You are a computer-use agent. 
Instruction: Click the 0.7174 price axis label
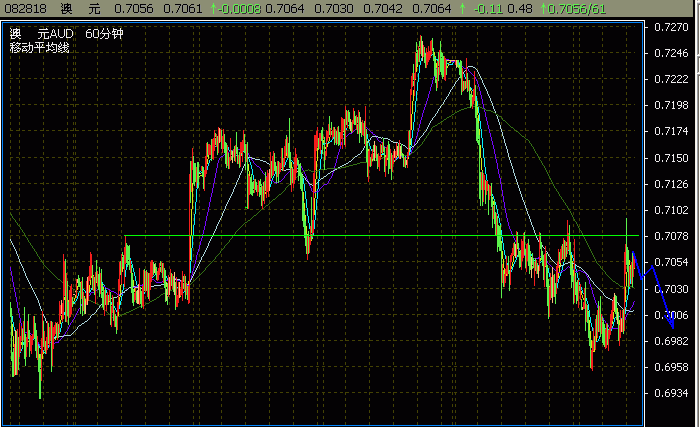click(x=671, y=131)
